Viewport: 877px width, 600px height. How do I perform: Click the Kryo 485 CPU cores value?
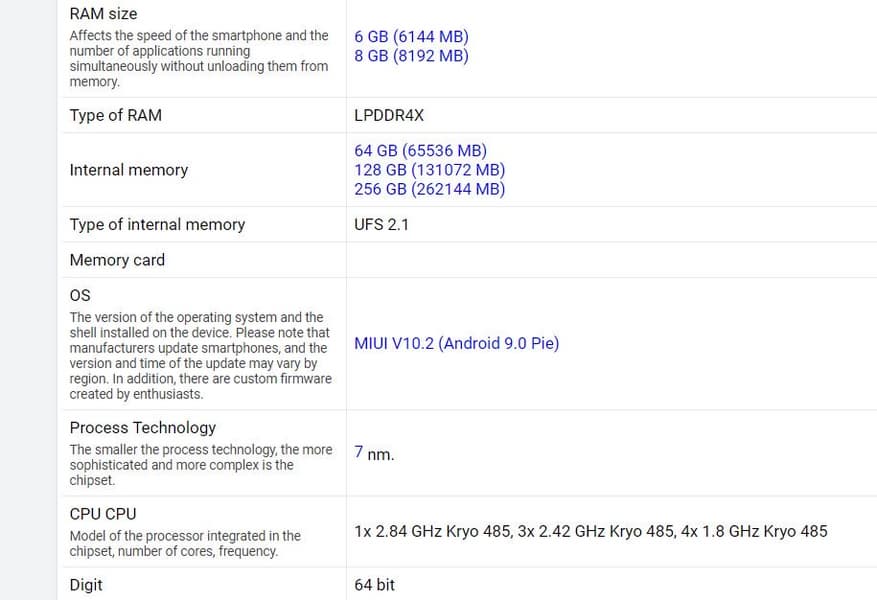click(x=590, y=531)
